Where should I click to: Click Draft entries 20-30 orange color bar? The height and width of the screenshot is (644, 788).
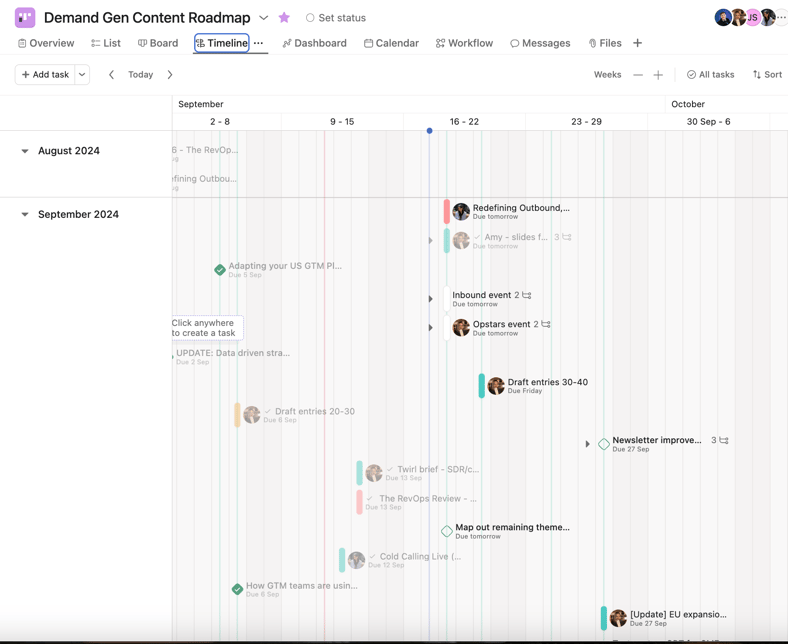[x=237, y=415]
